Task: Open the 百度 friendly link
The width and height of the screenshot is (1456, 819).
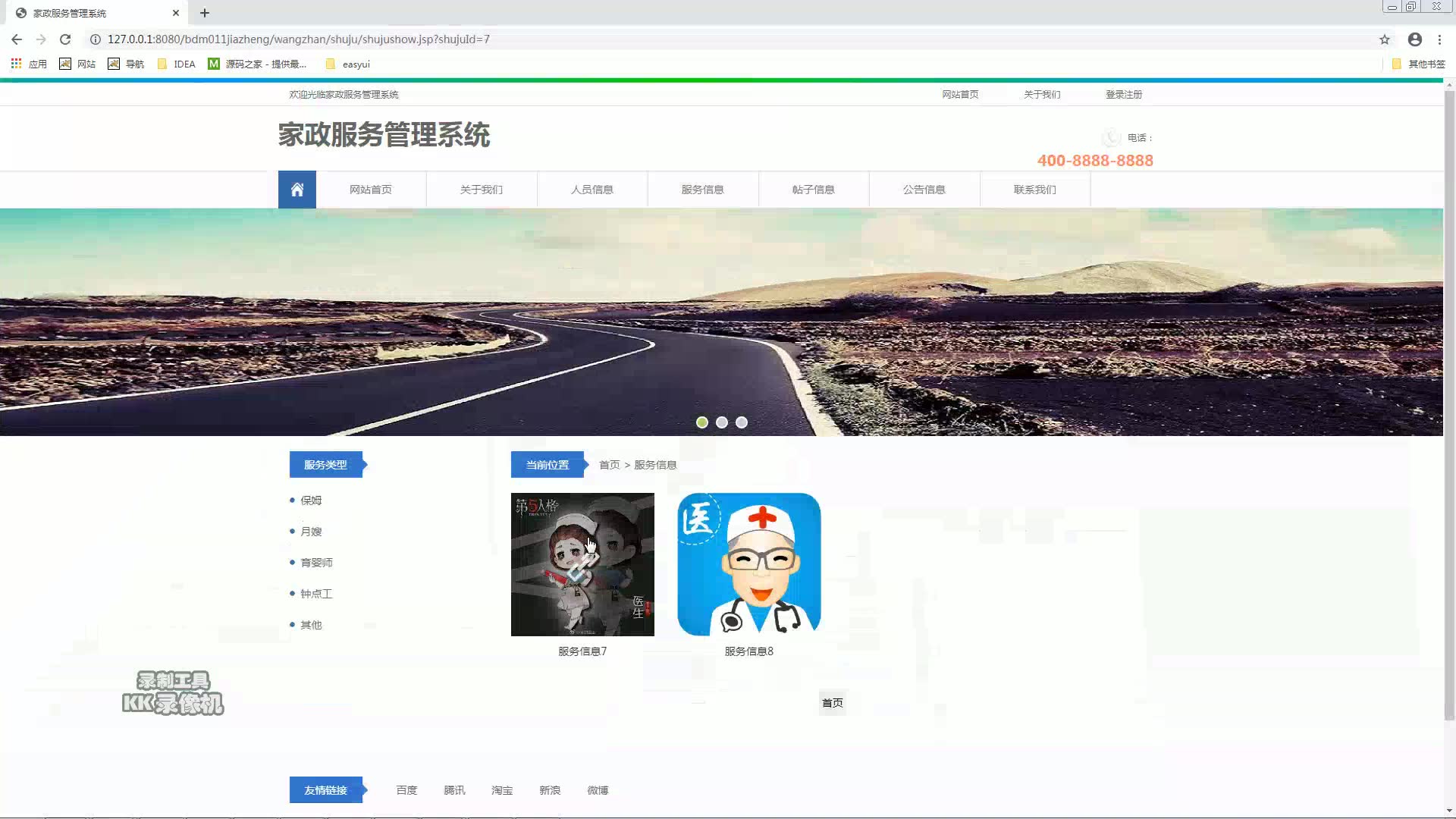Action: coord(406,789)
